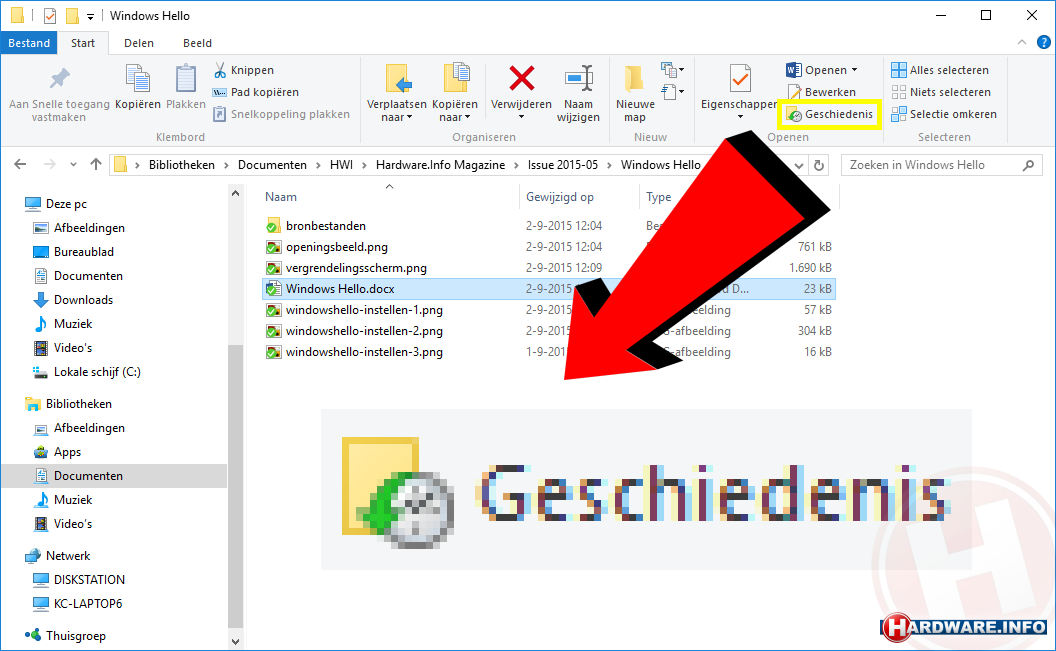
Task: Select the file vergrendelingsscherm.png
Action: pos(356,268)
